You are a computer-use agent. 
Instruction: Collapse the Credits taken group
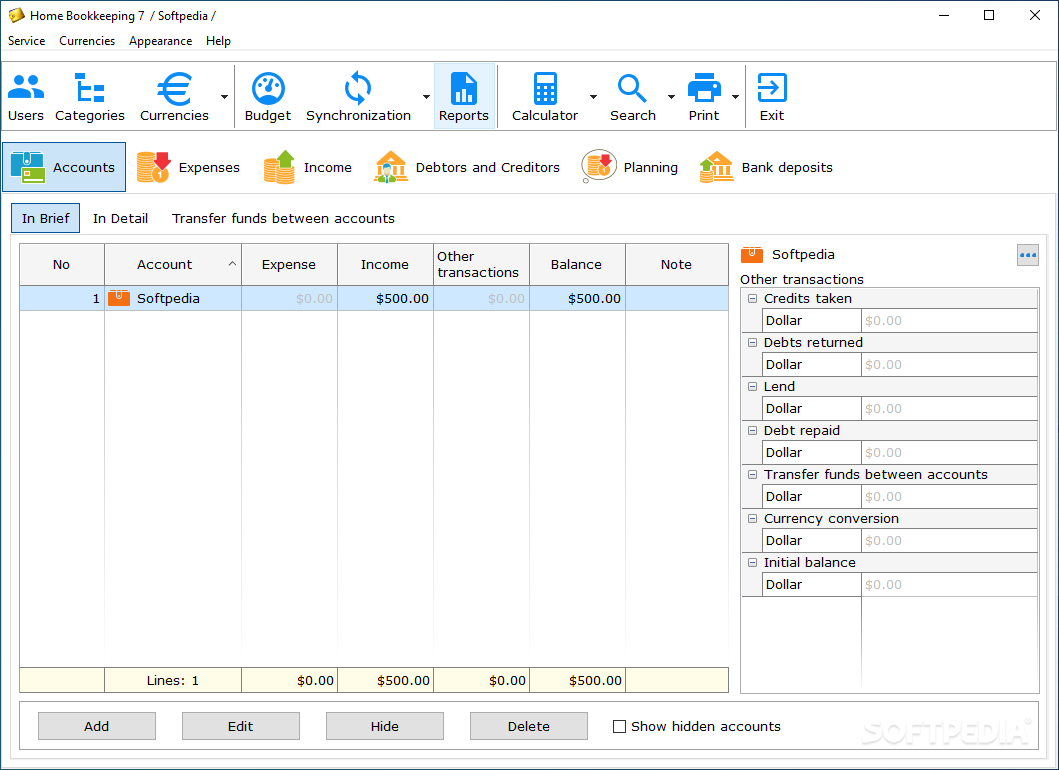click(752, 299)
